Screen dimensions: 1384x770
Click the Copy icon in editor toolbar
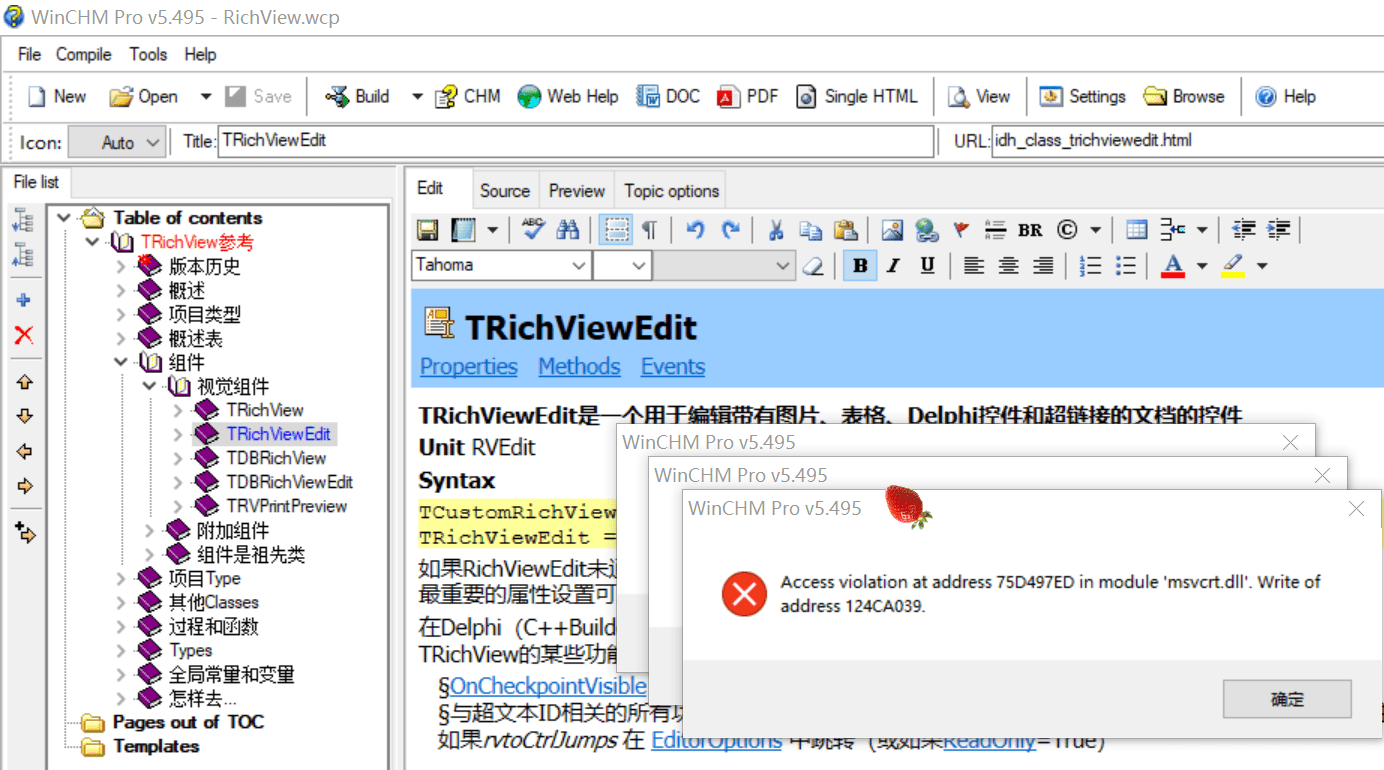tap(810, 231)
